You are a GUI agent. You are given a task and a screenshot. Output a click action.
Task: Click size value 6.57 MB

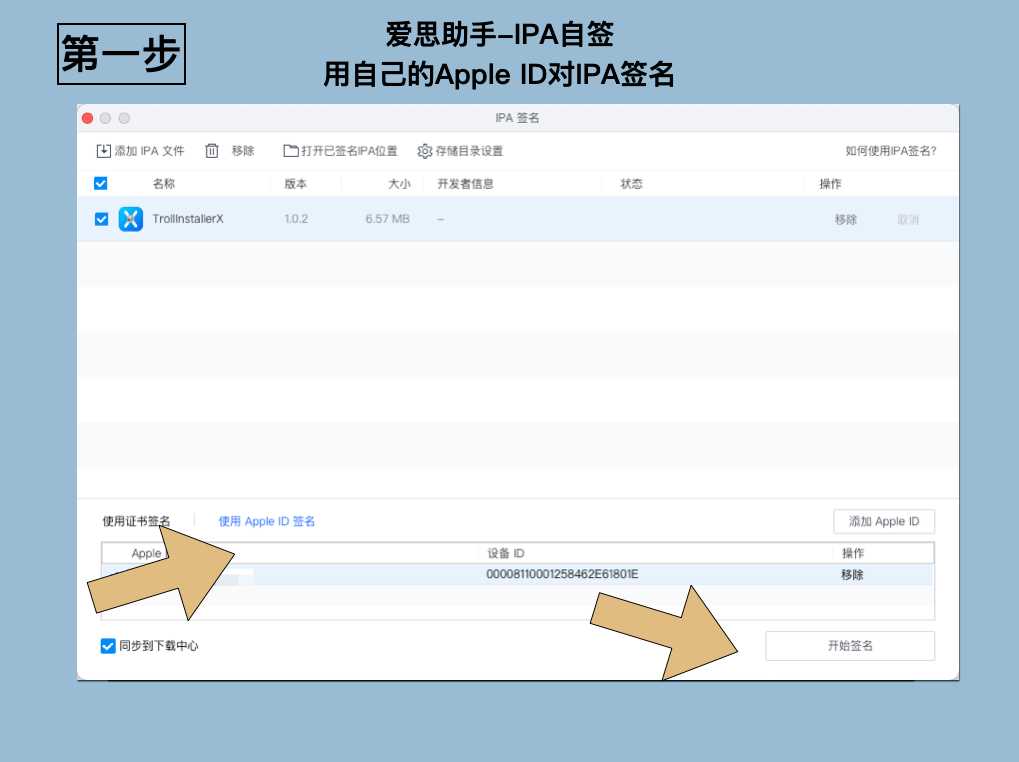[x=387, y=219]
